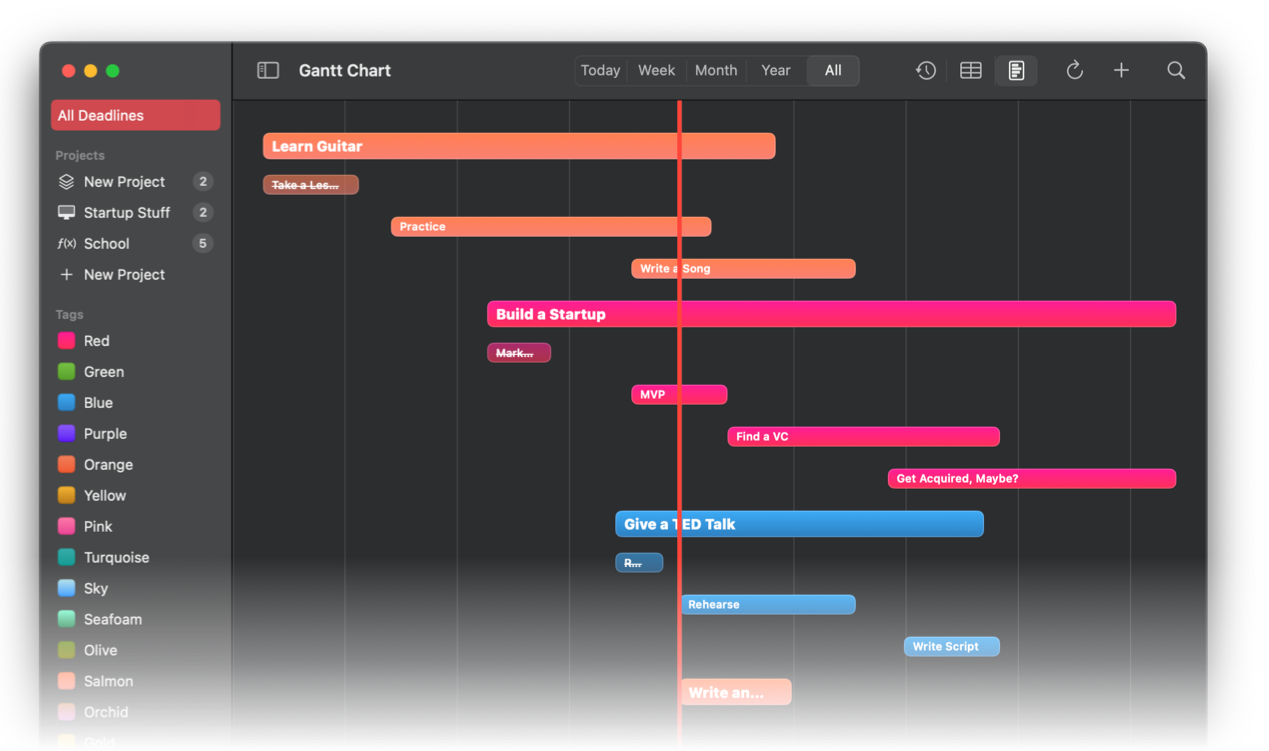Screen dimensions: 1269x751
Task: Click the refresh icon
Action: tap(1074, 70)
